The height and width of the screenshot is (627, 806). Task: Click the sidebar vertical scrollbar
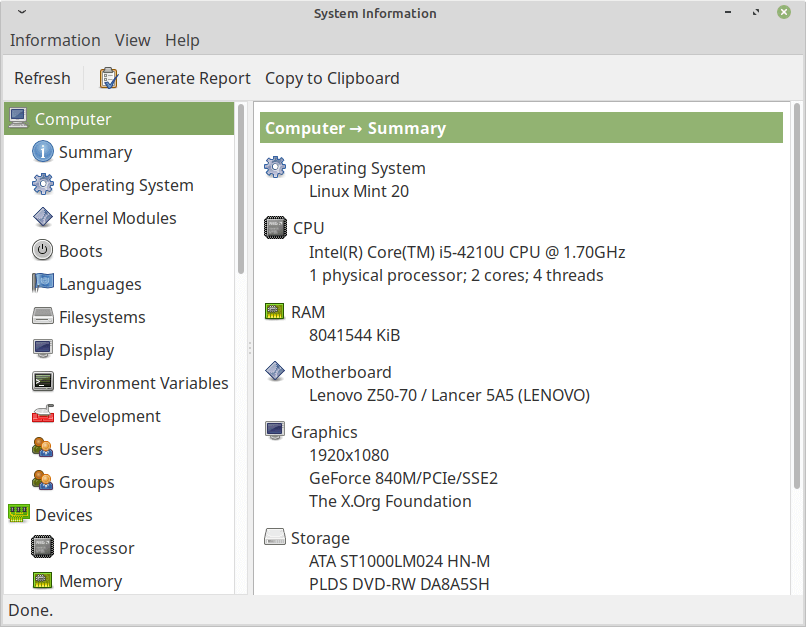click(241, 190)
